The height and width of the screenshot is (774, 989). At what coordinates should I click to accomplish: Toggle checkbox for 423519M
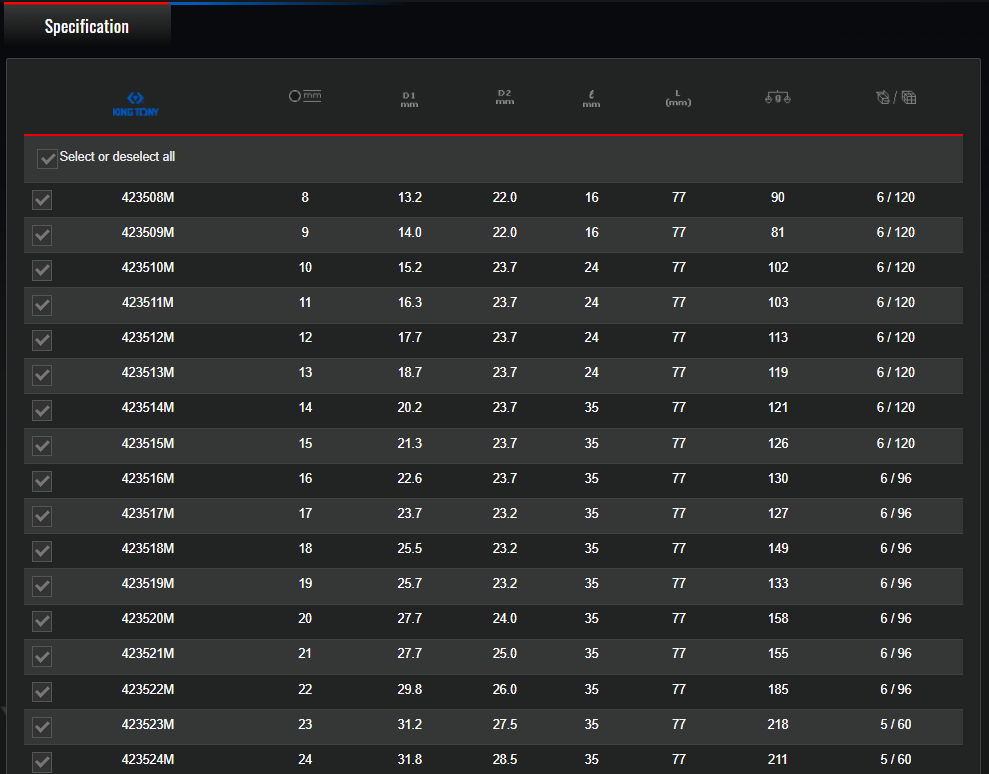(42, 586)
